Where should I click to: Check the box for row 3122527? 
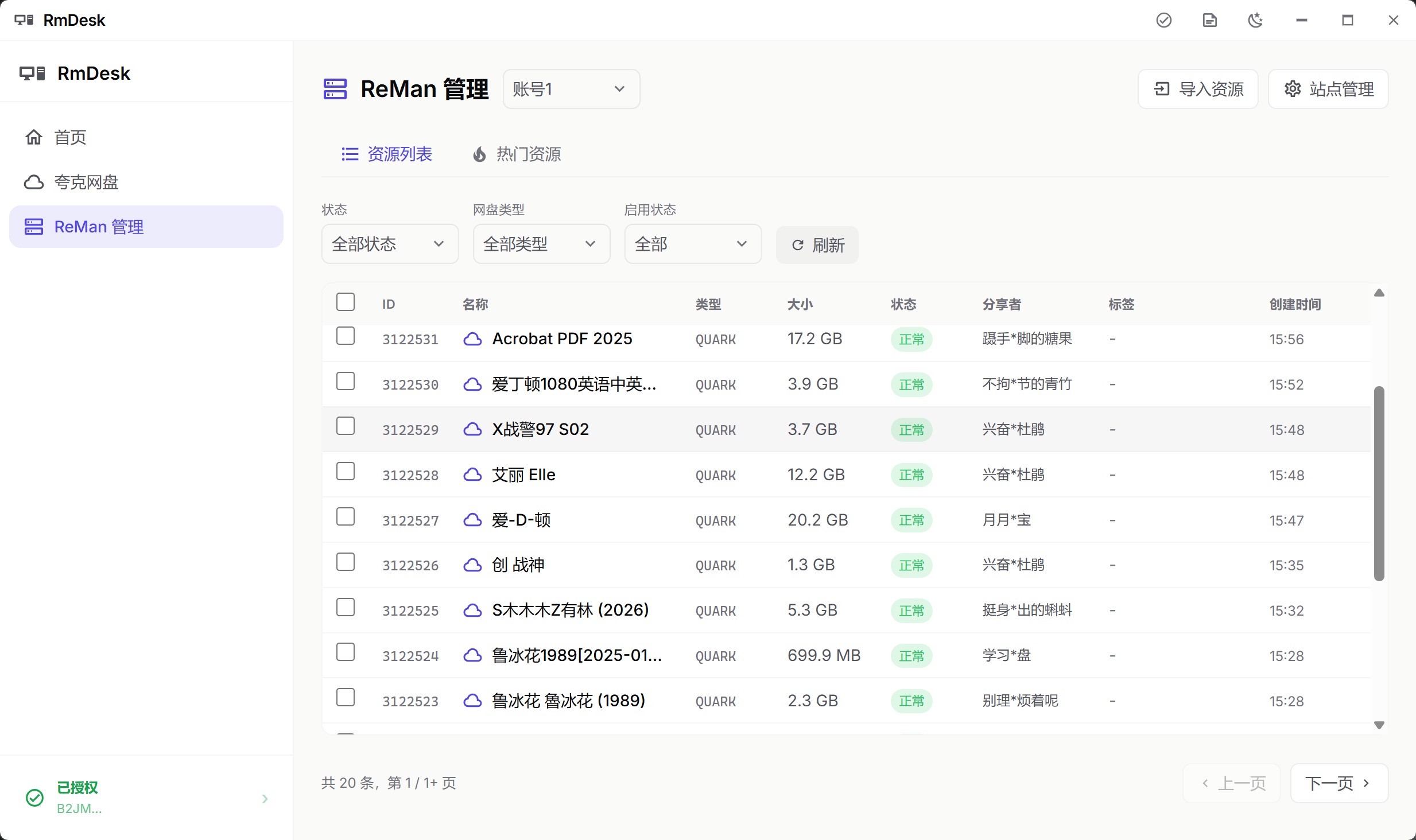tap(346, 517)
